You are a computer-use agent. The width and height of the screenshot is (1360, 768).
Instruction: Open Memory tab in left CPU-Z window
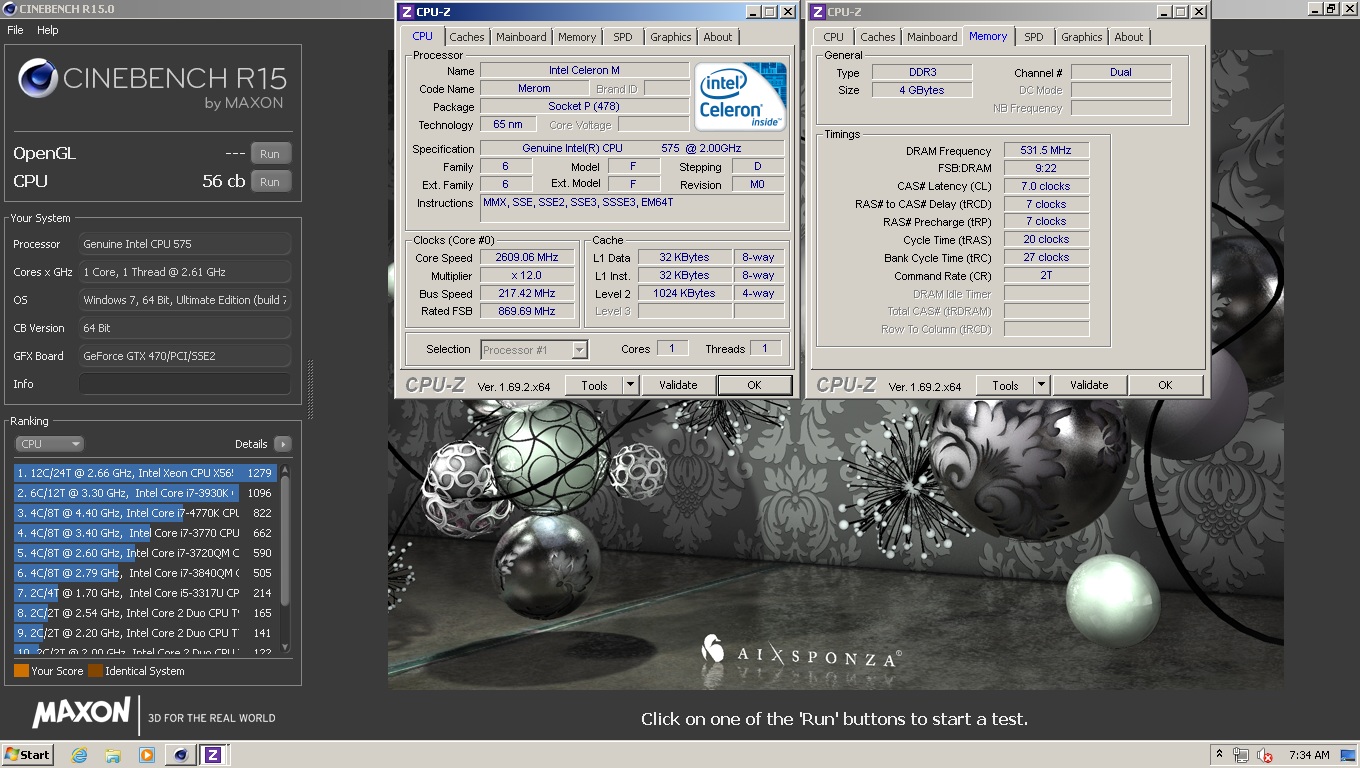577,37
